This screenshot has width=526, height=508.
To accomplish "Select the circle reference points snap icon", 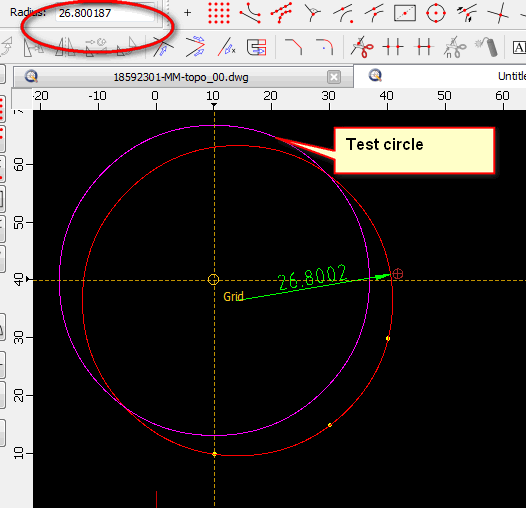I will [436, 13].
